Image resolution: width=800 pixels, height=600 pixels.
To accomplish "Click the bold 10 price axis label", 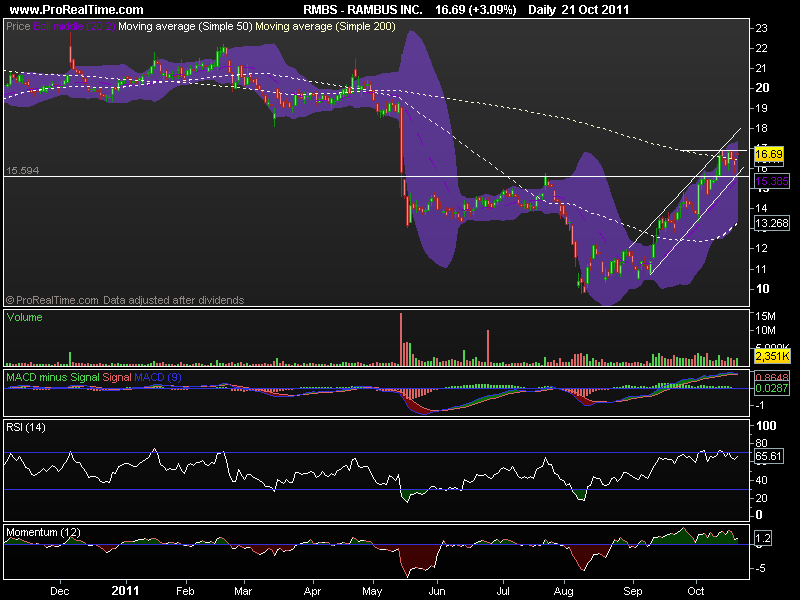I will pyautogui.click(x=762, y=289).
